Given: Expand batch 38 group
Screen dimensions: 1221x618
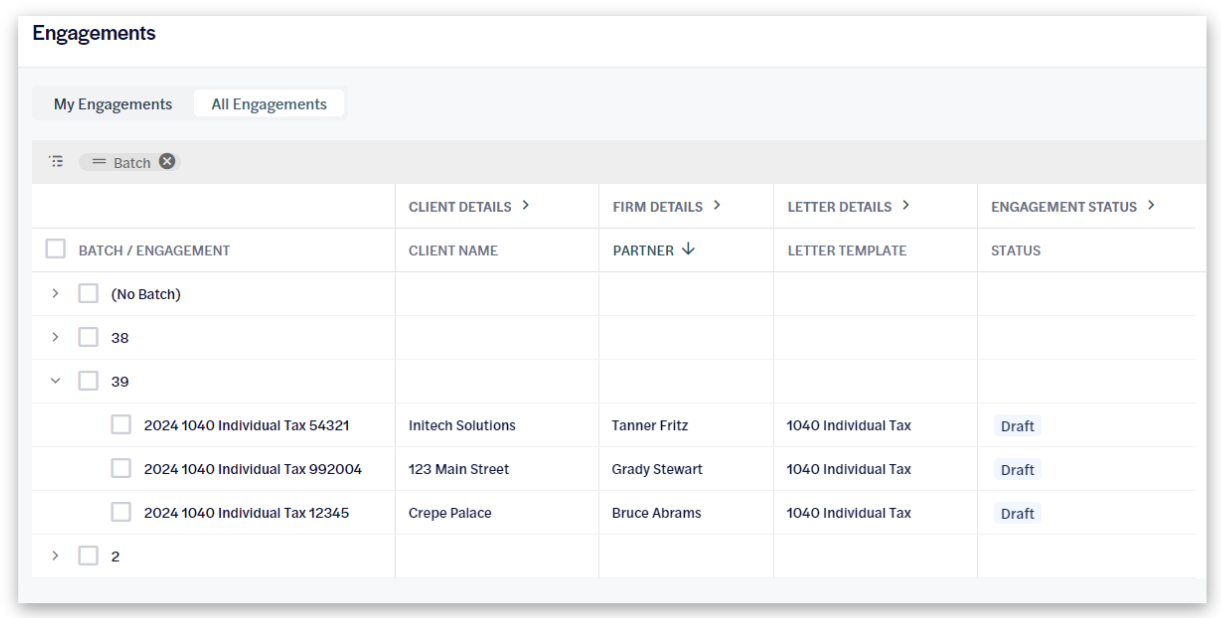Looking at the screenshot, I should click(x=56, y=338).
